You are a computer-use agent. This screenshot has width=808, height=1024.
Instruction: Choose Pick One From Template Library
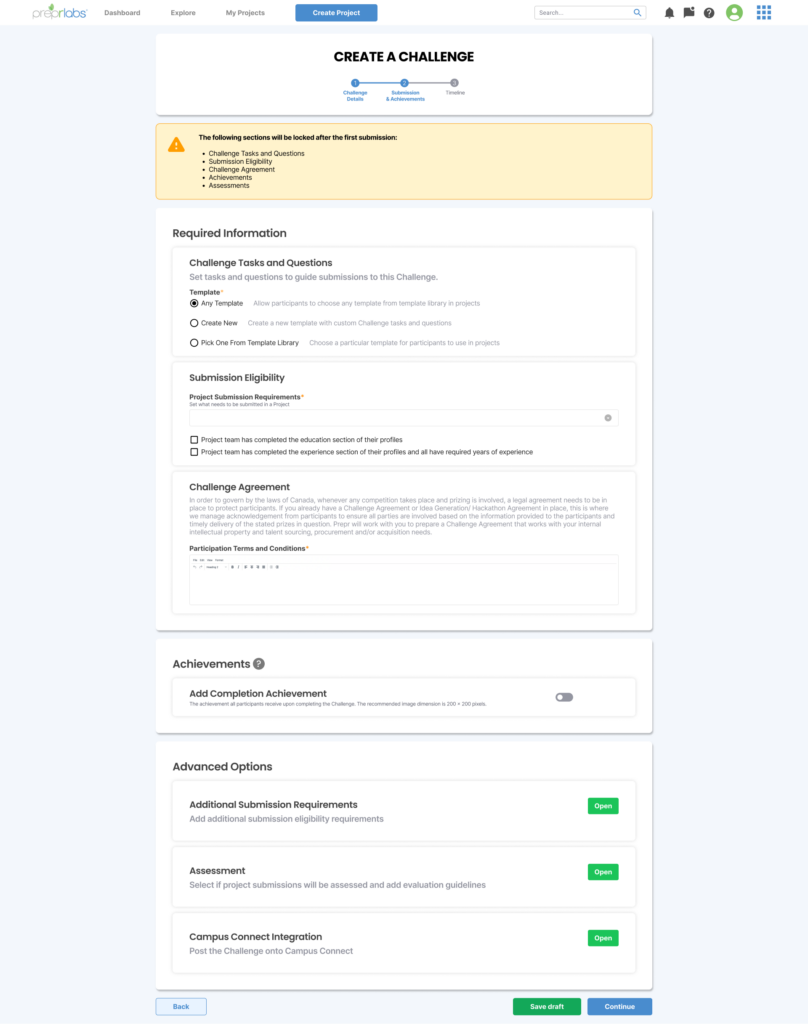coord(194,343)
